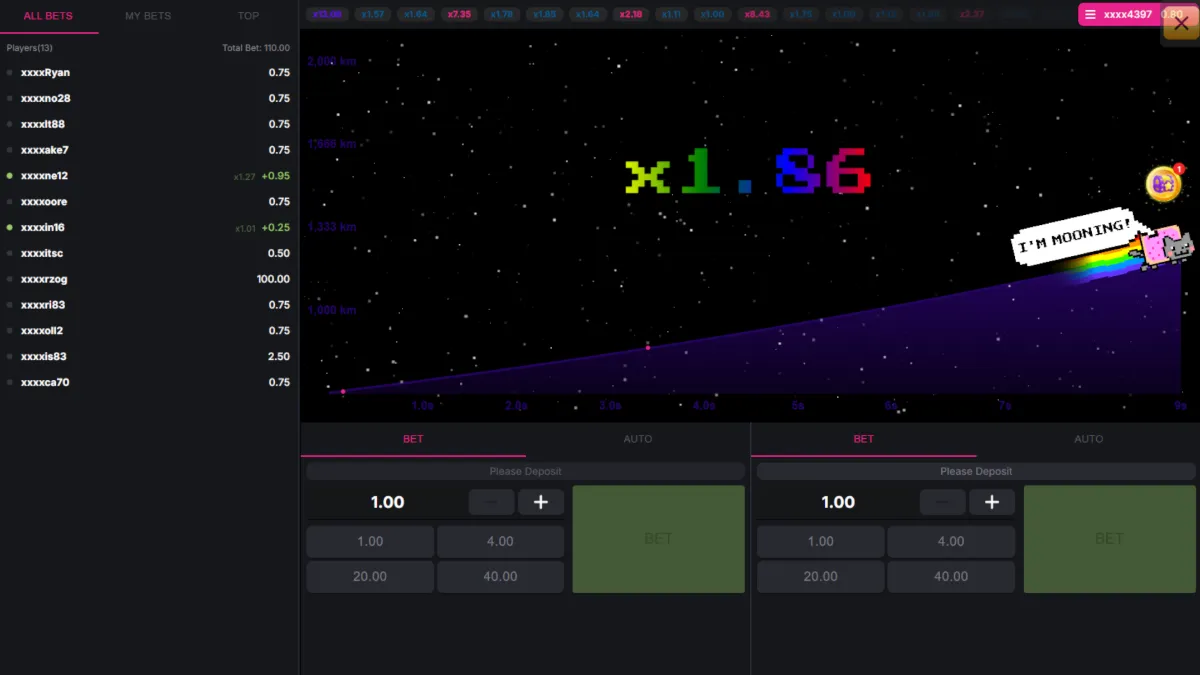
Task: Close the game with the X button
Action: click(1181, 24)
